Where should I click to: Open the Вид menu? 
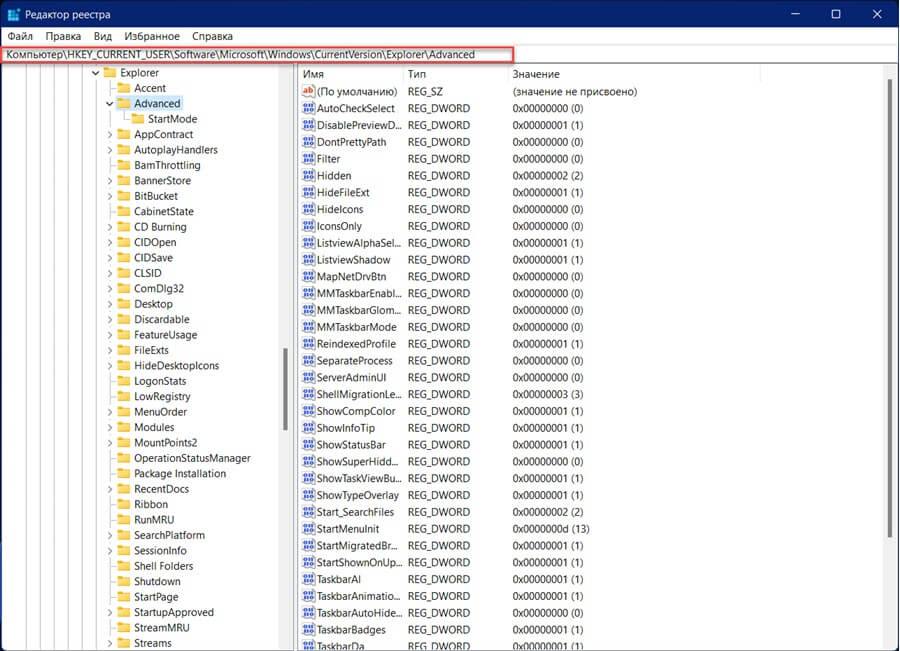pos(103,36)
